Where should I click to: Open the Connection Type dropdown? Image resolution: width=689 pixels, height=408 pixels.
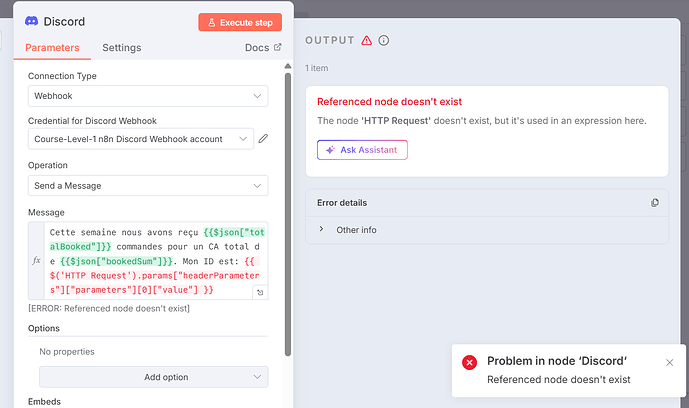[147, 96]
